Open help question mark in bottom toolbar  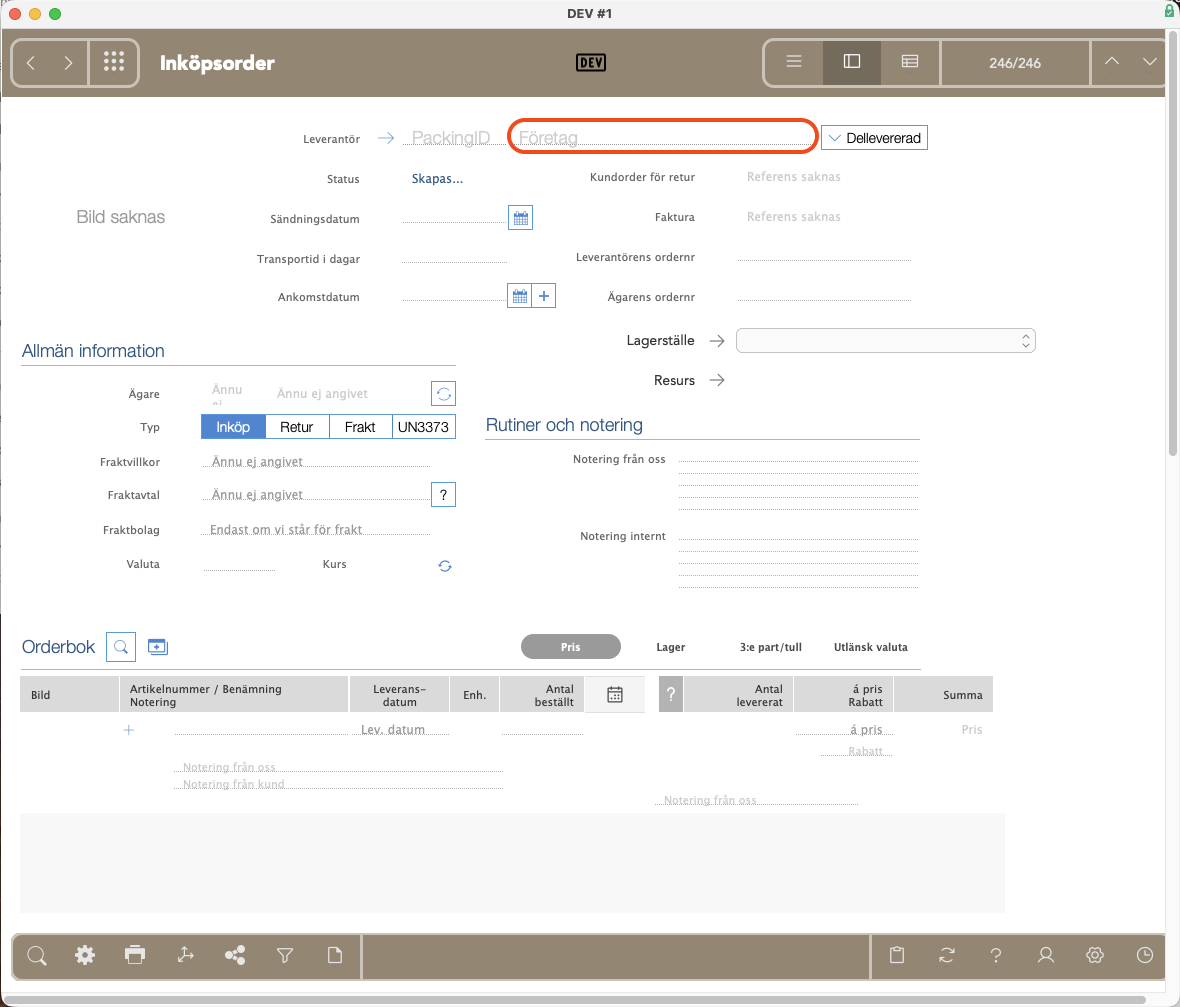pyautogui.click(x=996, y=956)
